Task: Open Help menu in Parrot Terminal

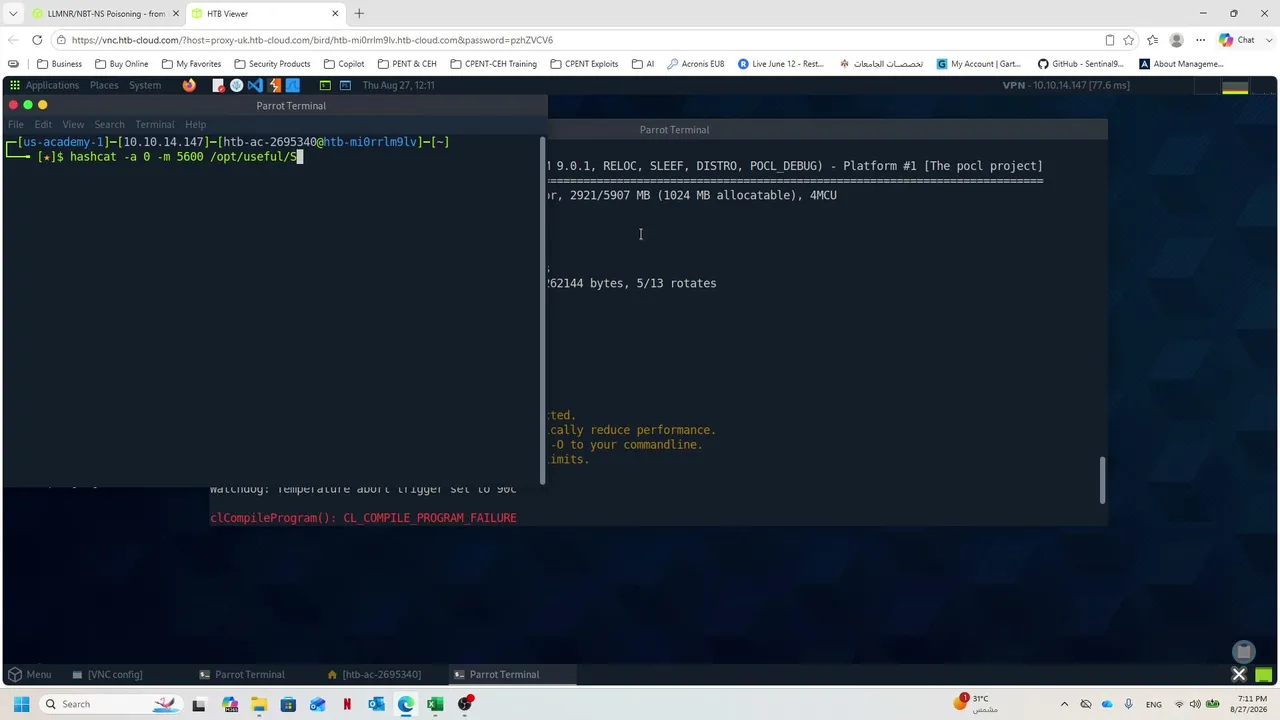Action: (195, 124)
